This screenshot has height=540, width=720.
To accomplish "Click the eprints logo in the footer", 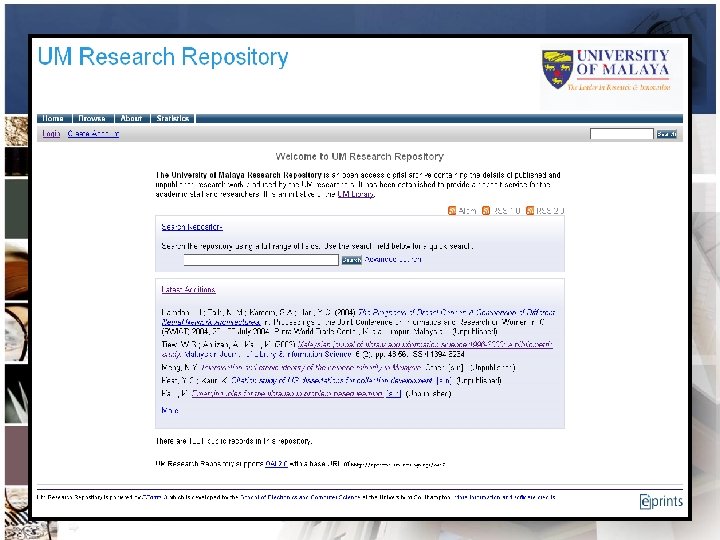I will (x=661, y=501).
